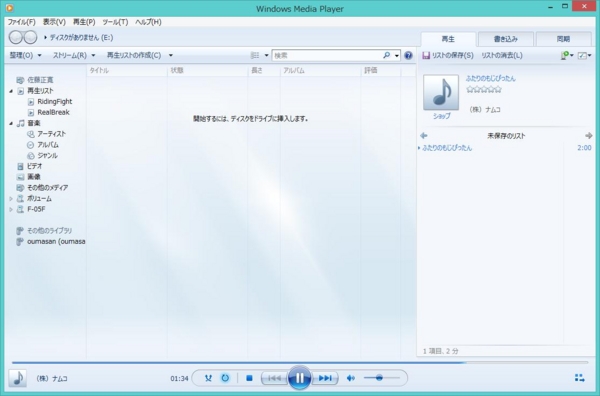This screenshot has height=396, width=600.
Task: Open the 整理(O) dropdown
Action: (25, 55)
